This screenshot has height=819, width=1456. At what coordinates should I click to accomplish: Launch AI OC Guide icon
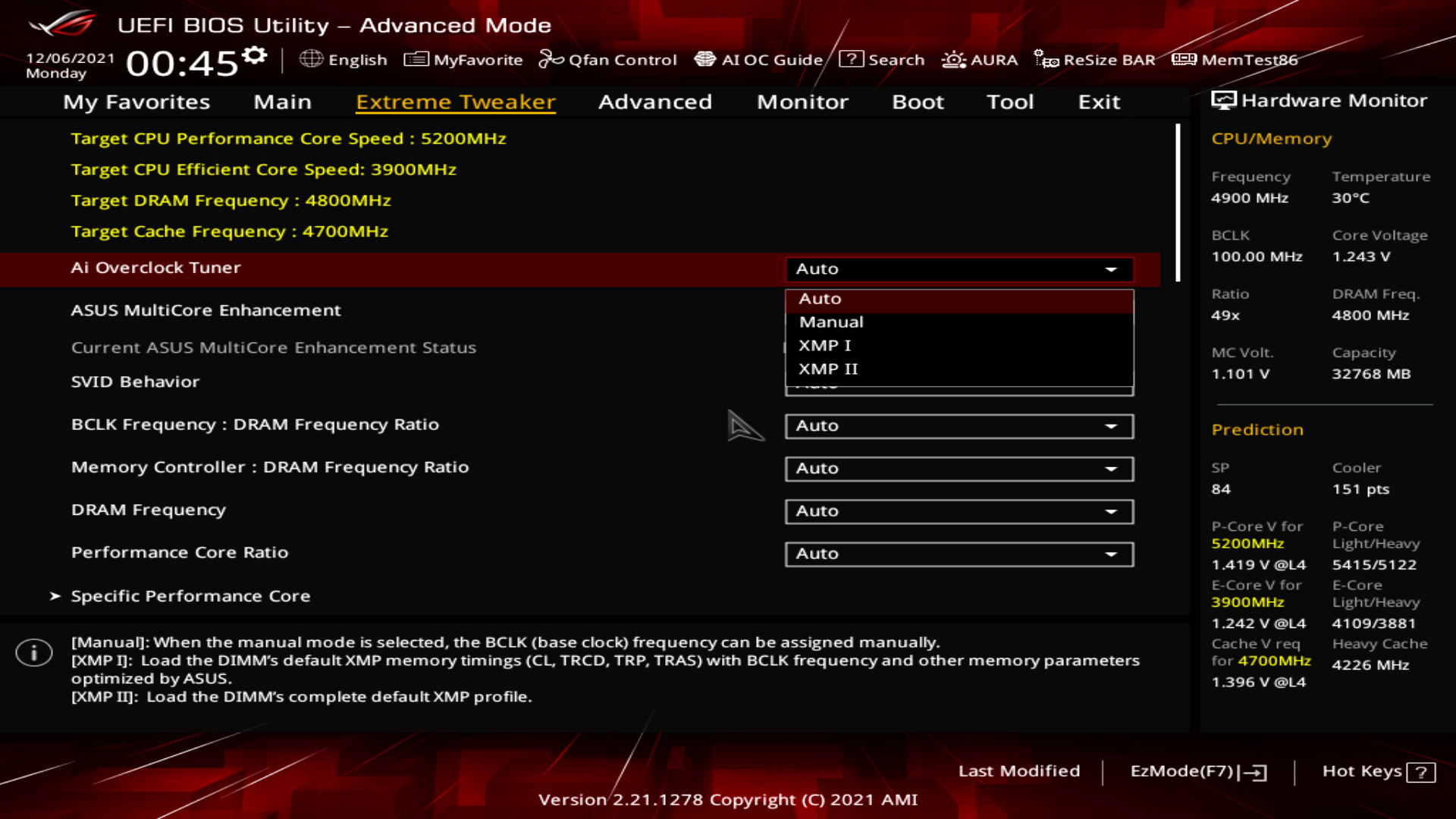tap(704, 59)
